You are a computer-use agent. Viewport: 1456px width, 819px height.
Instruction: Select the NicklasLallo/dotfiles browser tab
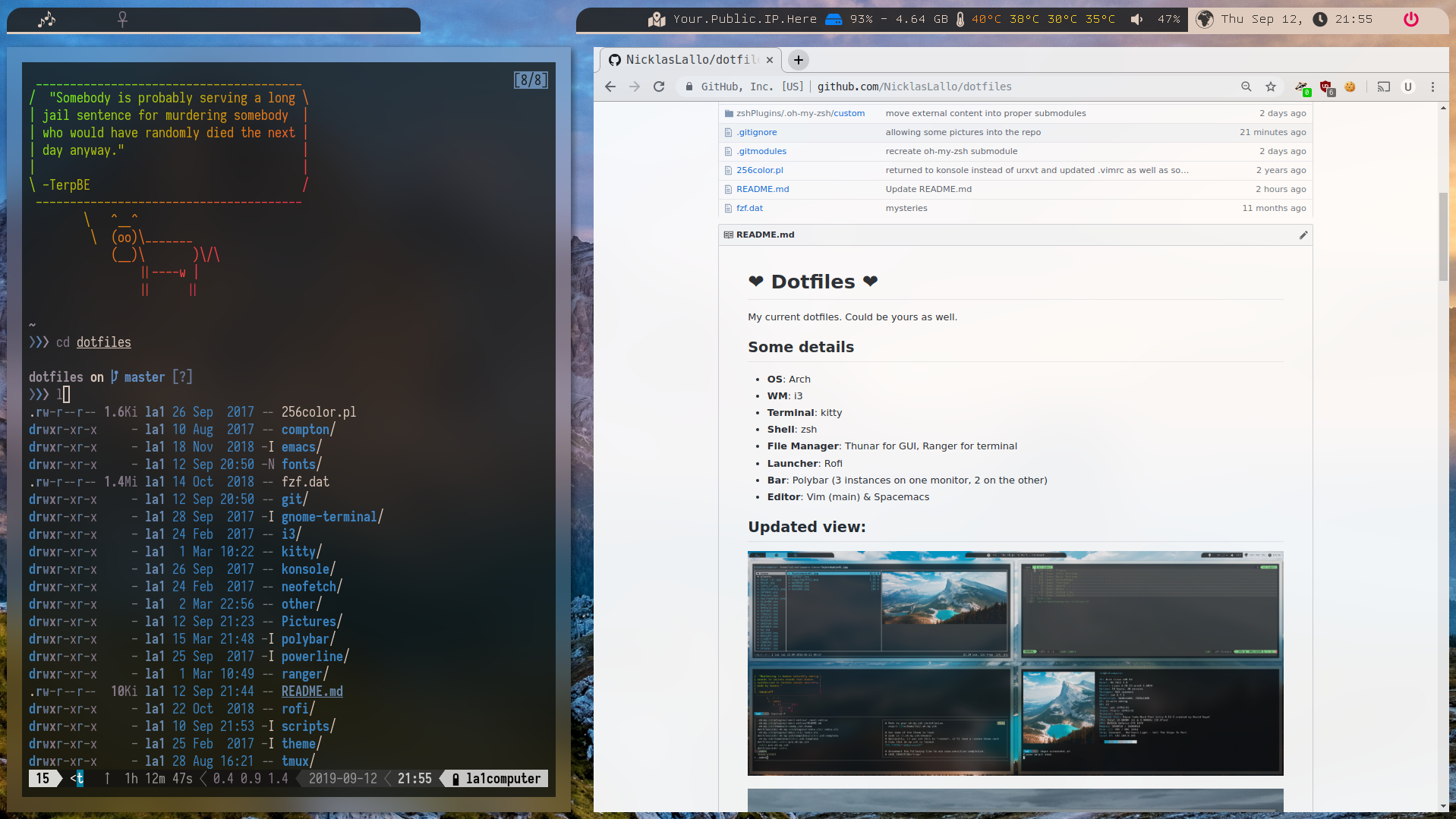pyautogui.click(x=692, y=60)
